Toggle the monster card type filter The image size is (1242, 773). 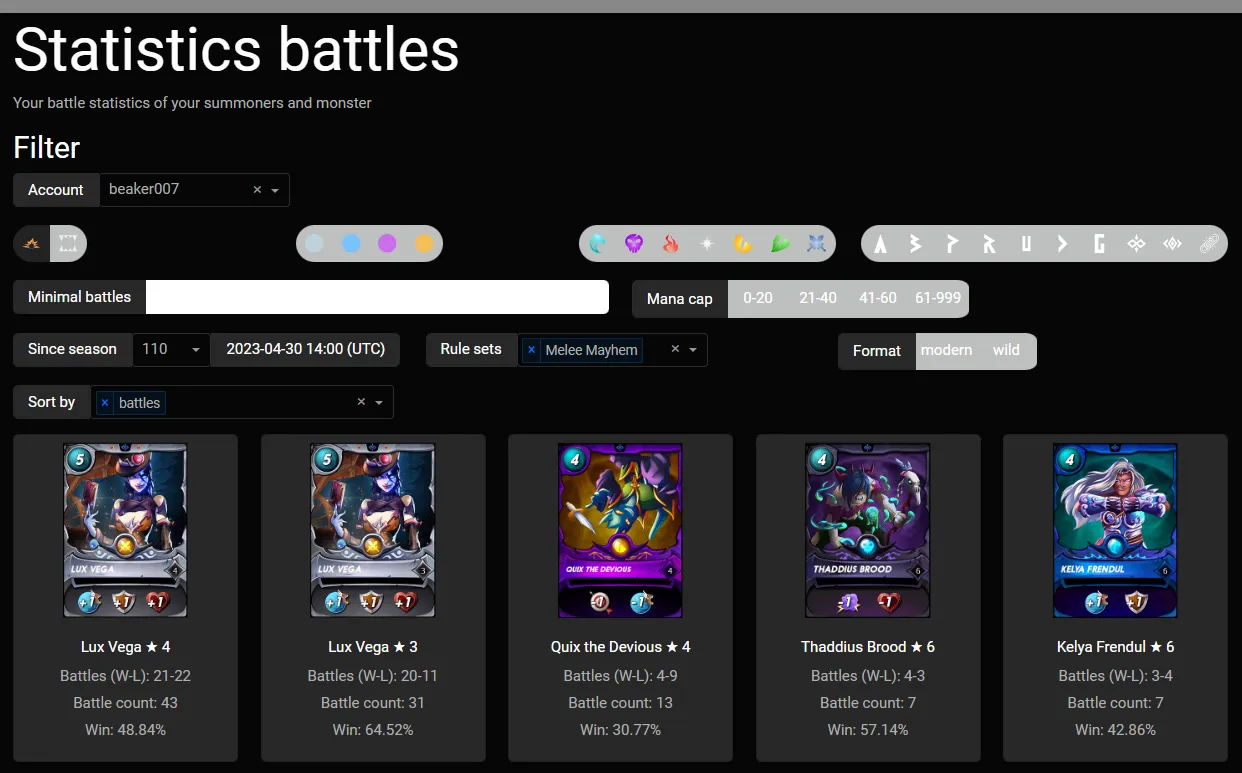point(68,243)
